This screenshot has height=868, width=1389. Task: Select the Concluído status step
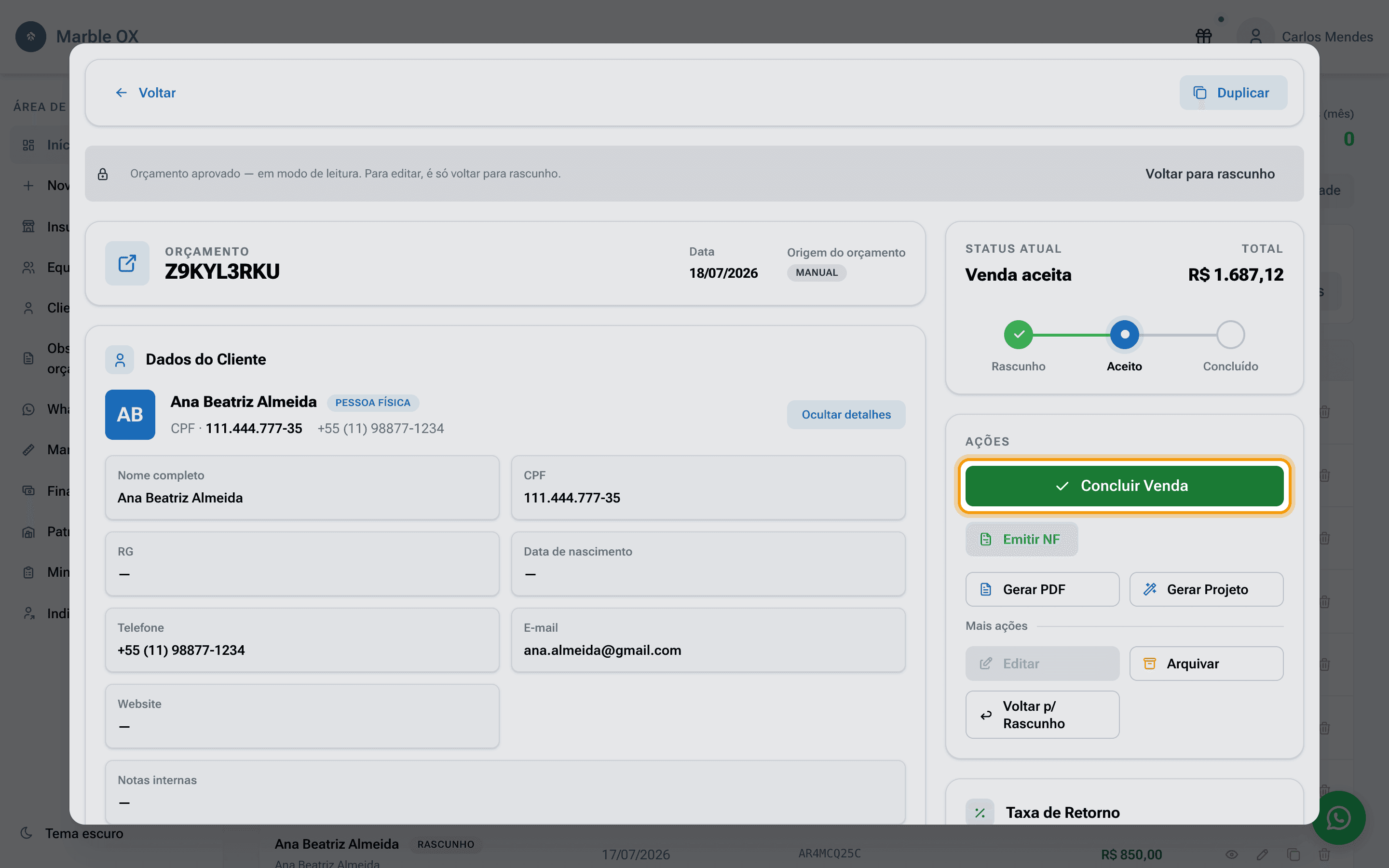click(x=1231, y=335)
